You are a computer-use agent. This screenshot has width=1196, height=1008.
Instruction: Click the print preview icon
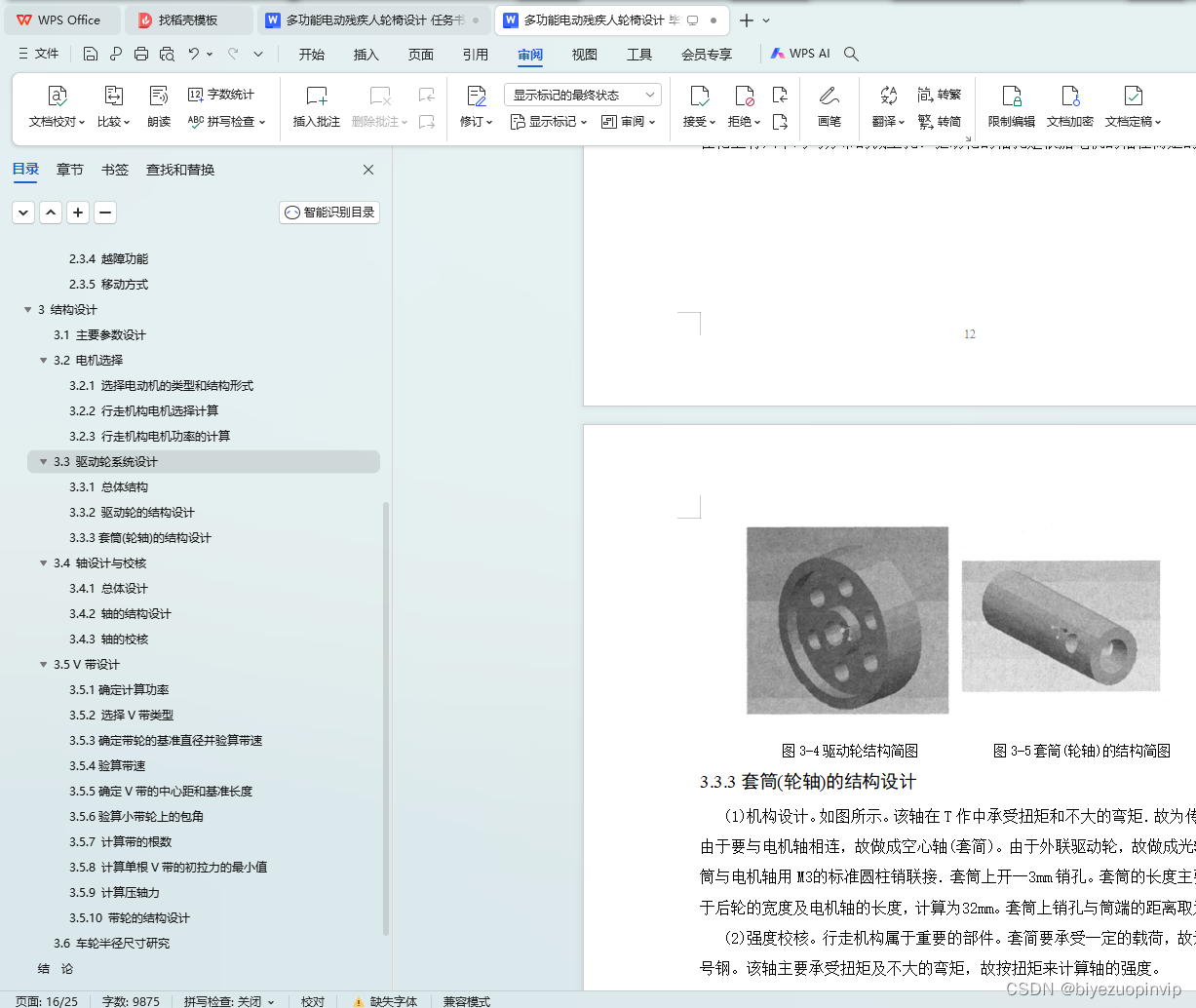167,54
